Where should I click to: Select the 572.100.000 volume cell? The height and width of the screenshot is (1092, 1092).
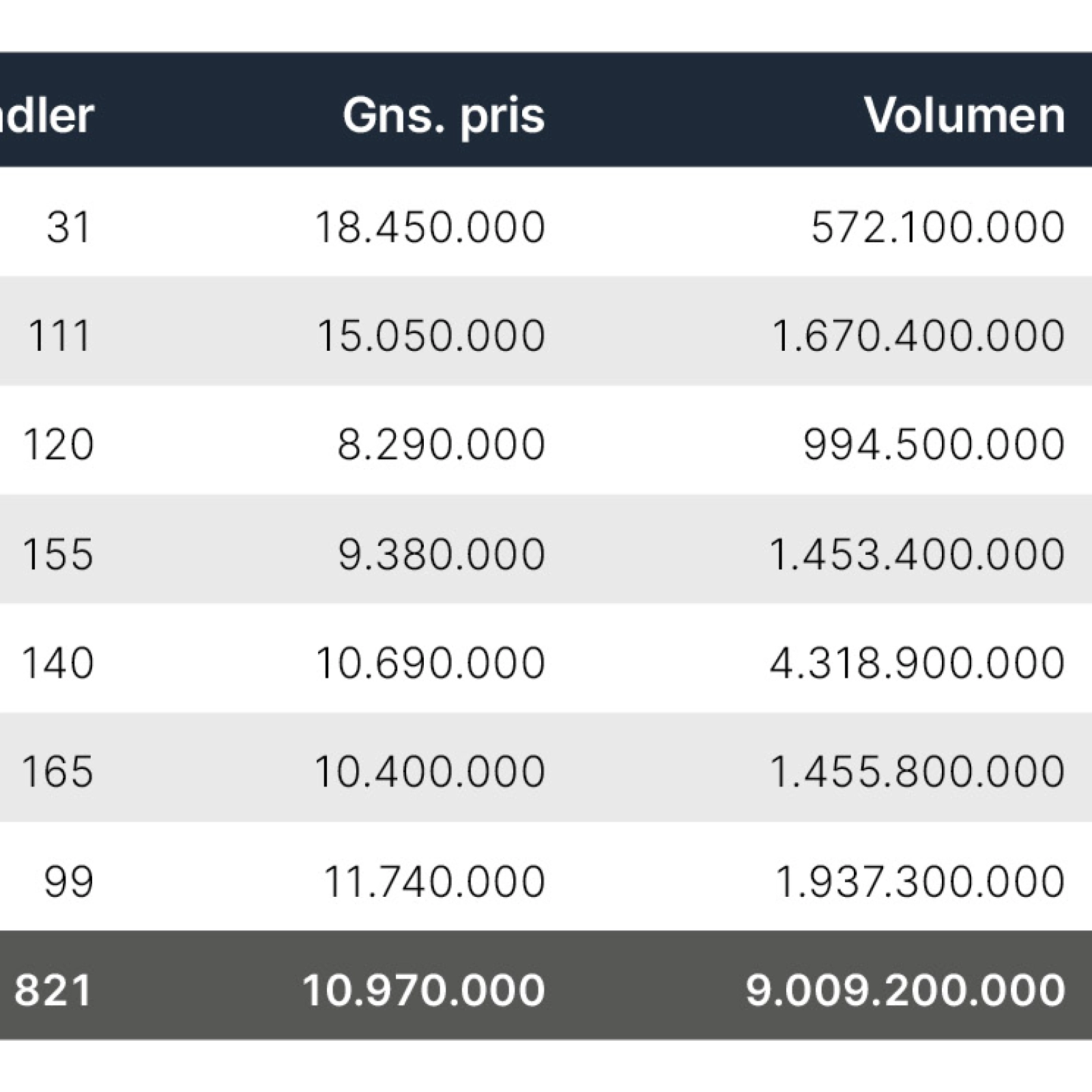pos(938,227)
